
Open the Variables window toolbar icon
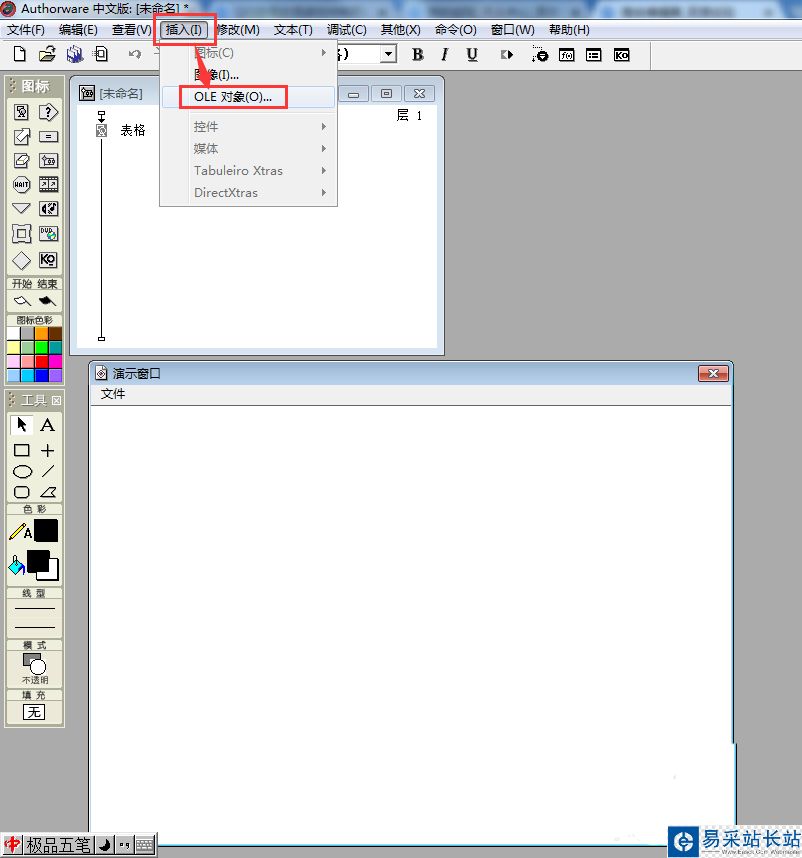594,55
